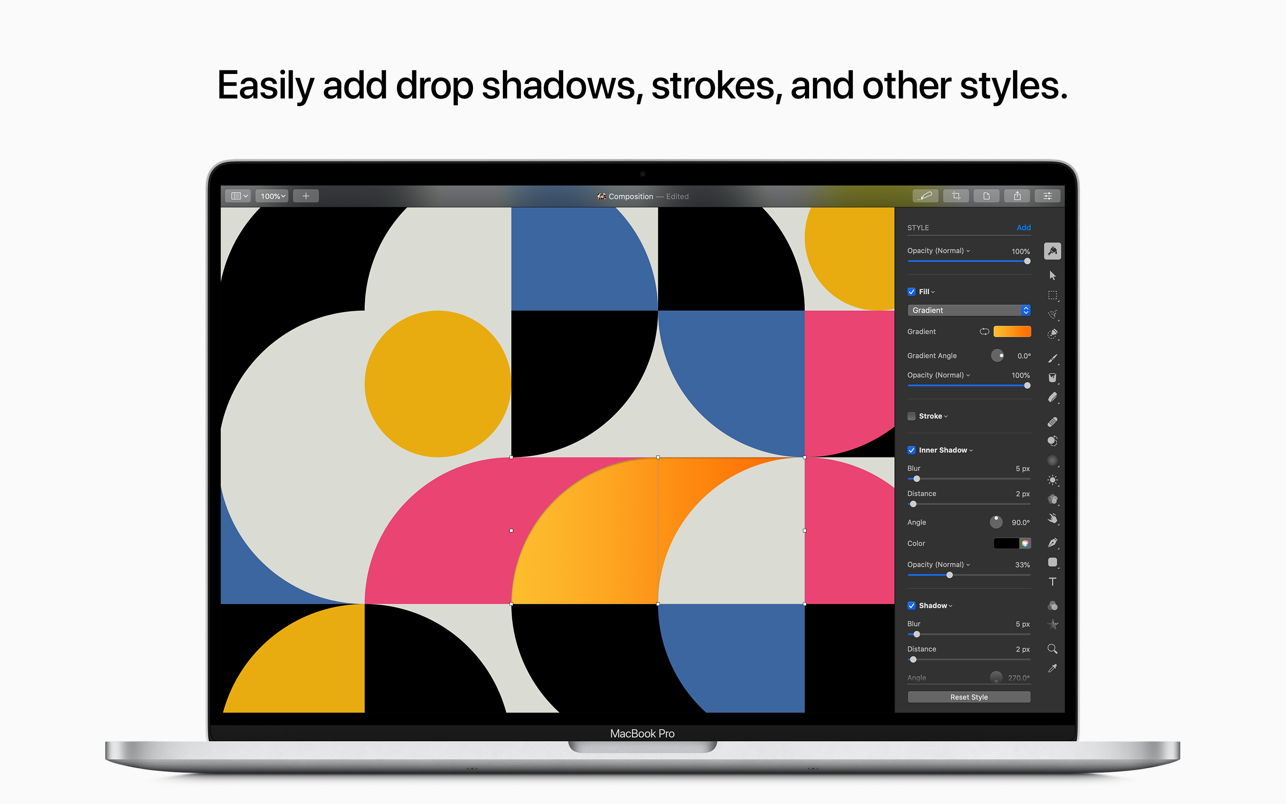Select the Arrange tool arrow
Screen dimensions: 1286x804
pyautogui.click(x=1052, y=275)
